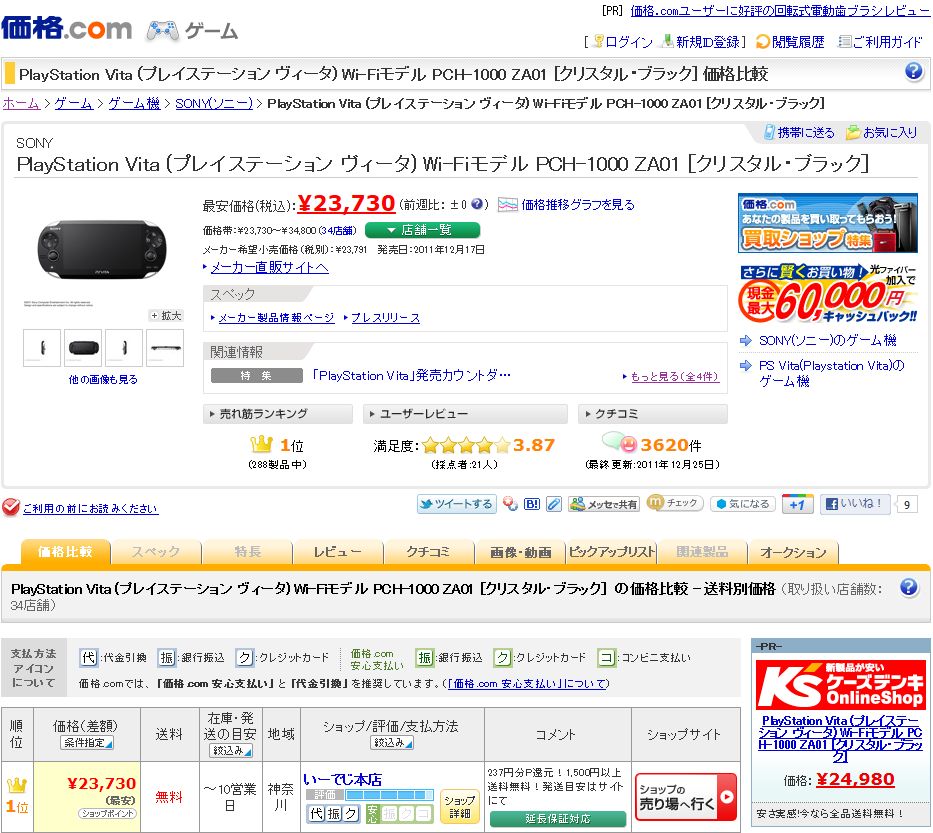Switch to the スペック tab

tap(156, 552)
